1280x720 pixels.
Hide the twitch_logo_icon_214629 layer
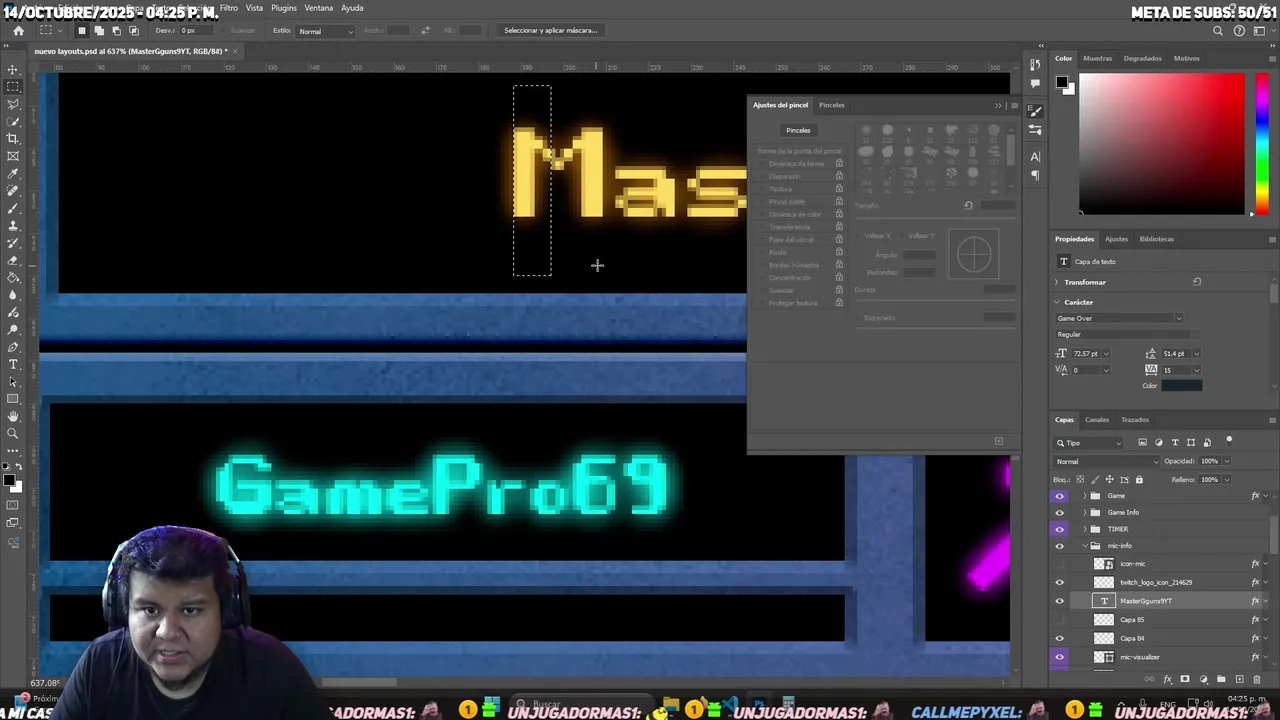(x=1060, y=582)
